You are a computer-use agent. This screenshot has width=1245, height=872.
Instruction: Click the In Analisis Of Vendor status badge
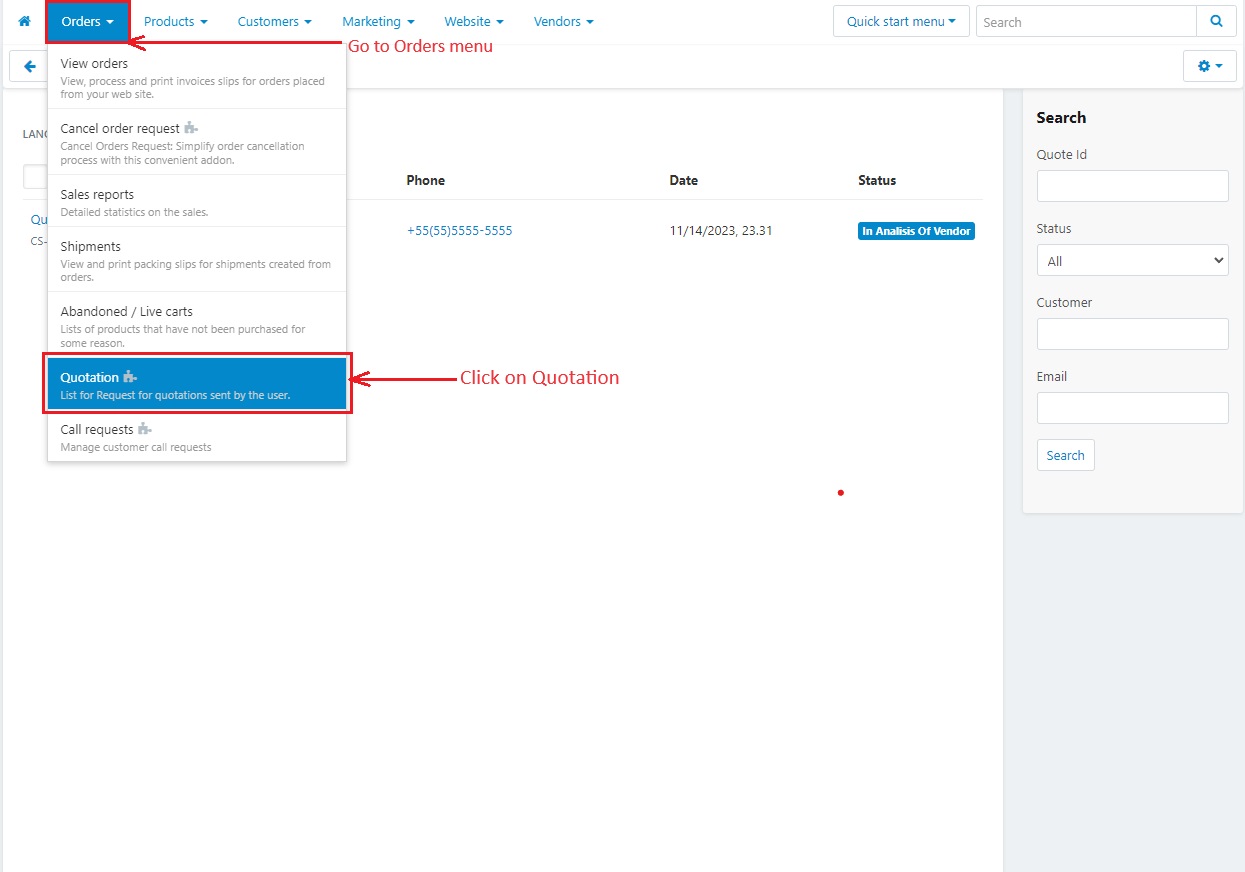click(915, 231)
